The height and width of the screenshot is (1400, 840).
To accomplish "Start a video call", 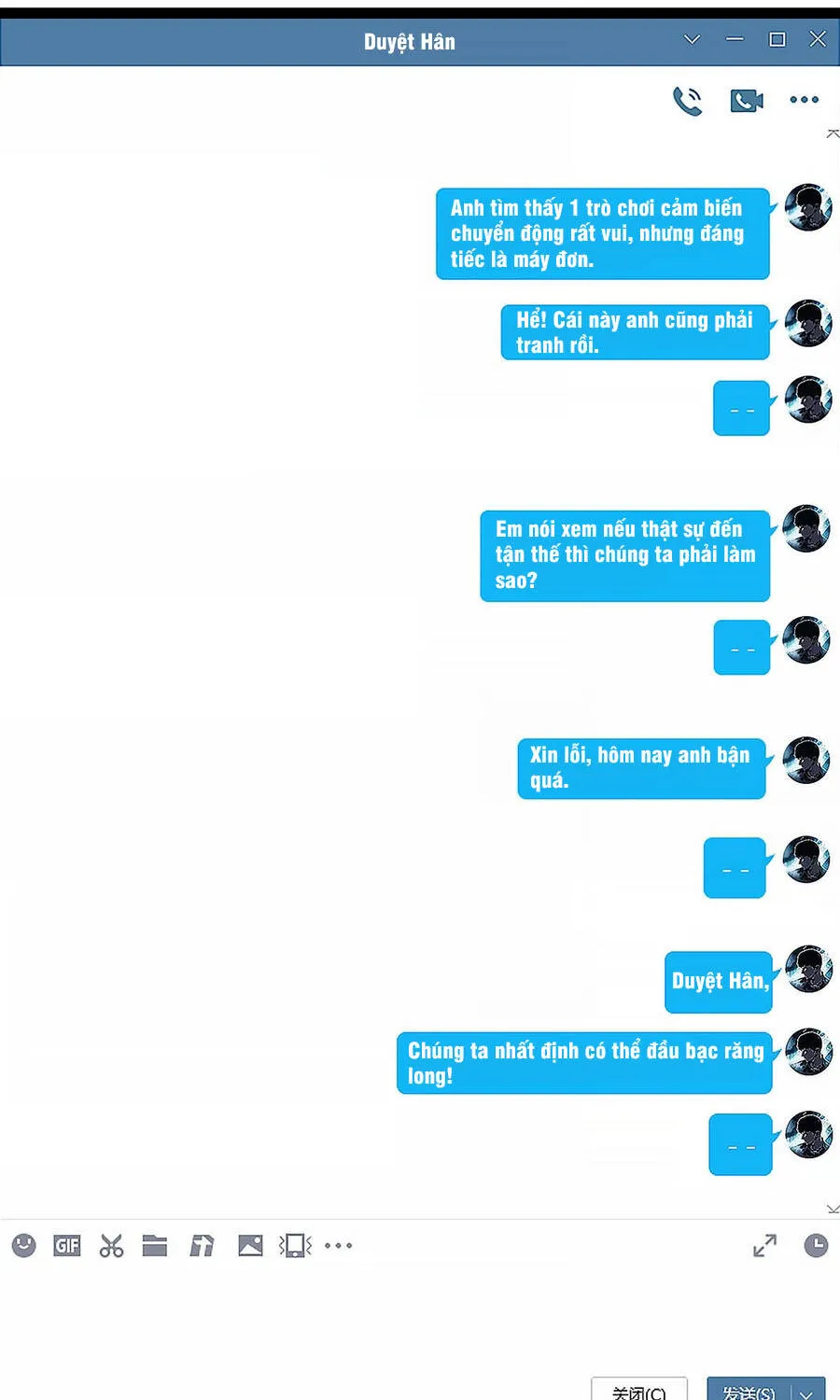I will 746,100.
